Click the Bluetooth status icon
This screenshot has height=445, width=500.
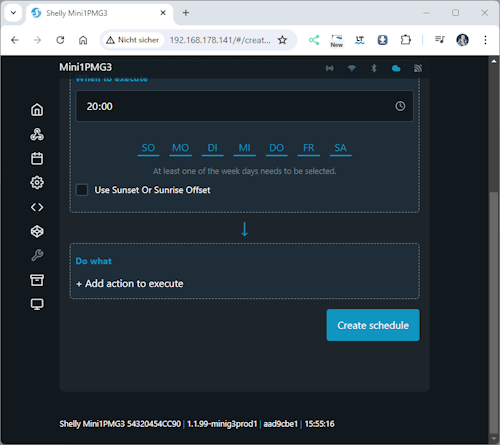374,68
